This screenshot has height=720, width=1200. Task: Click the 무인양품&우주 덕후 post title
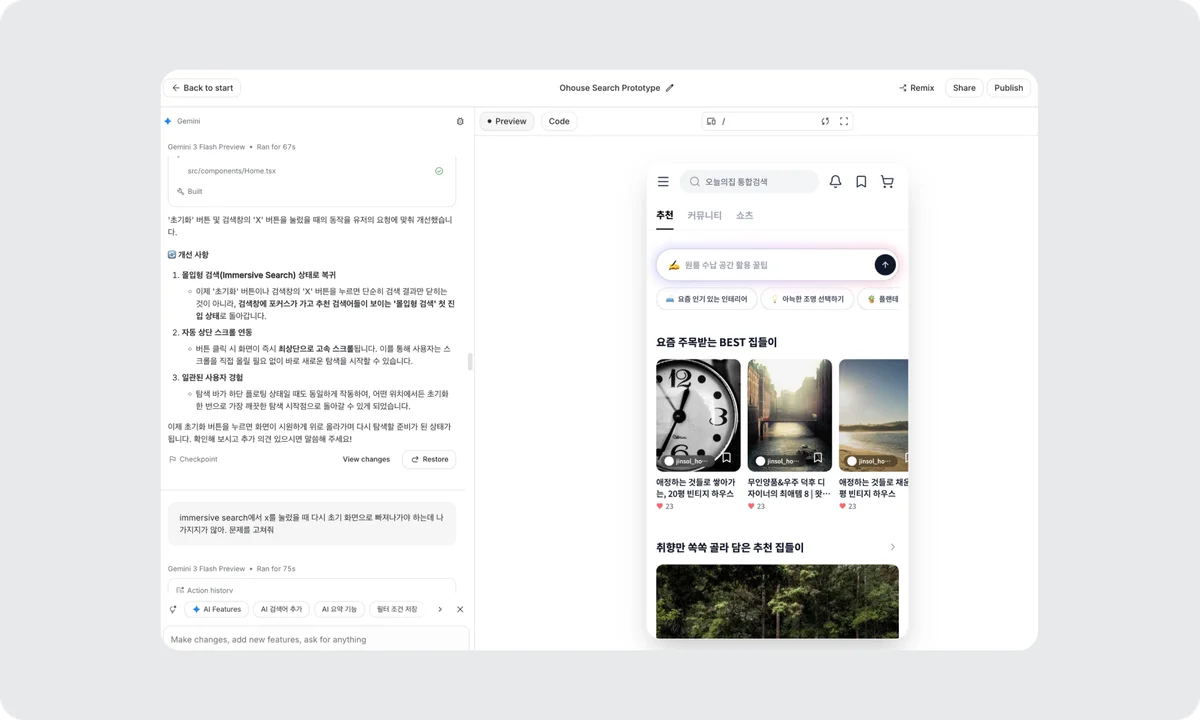790,488
